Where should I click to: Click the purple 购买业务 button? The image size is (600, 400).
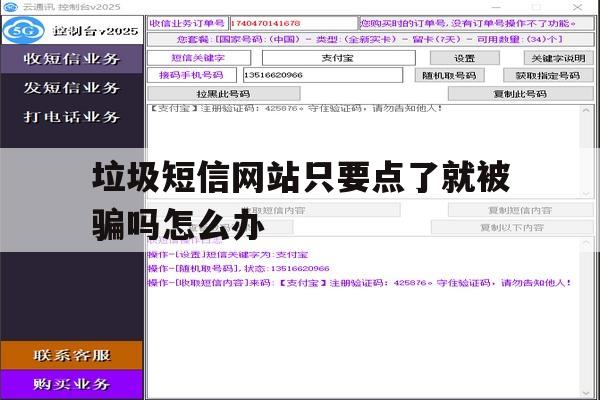coord(72,384)
